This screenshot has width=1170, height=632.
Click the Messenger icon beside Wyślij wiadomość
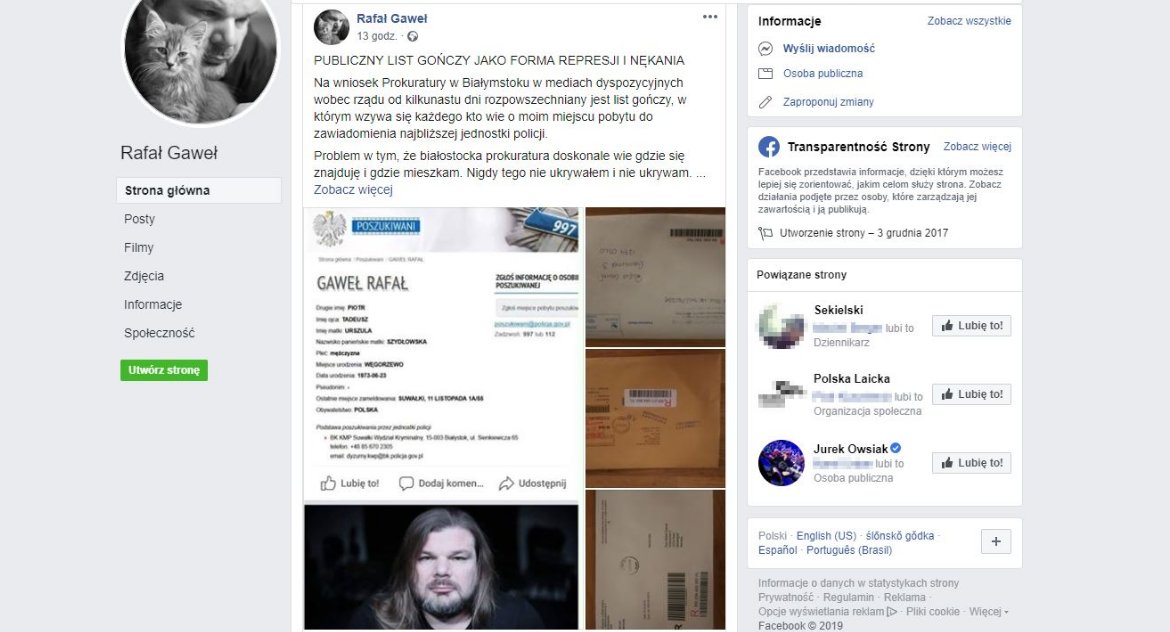tap(765, 49)
